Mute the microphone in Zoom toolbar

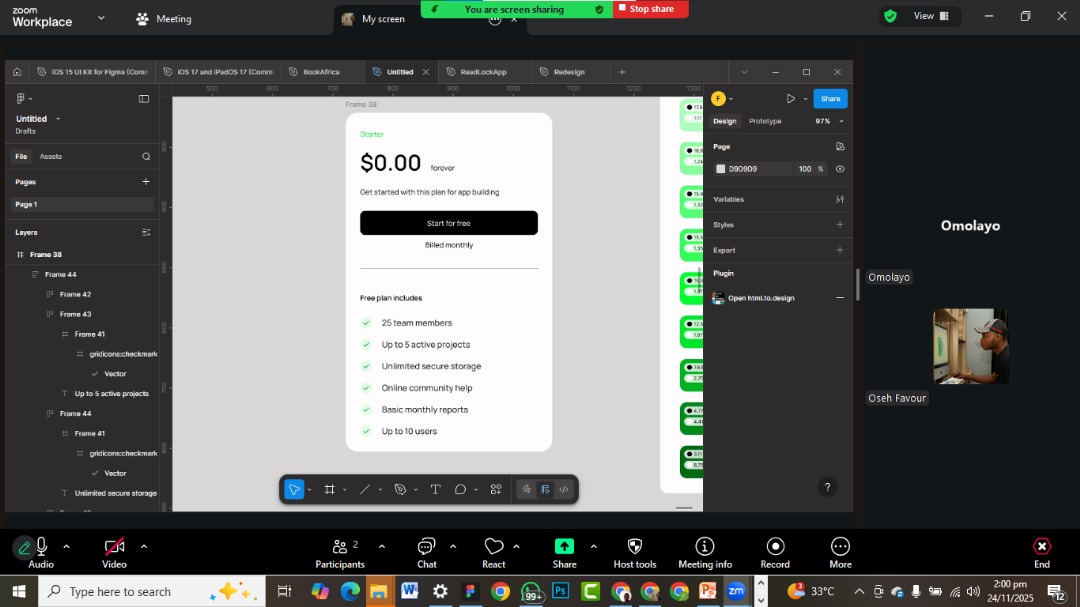click(40, 549)
